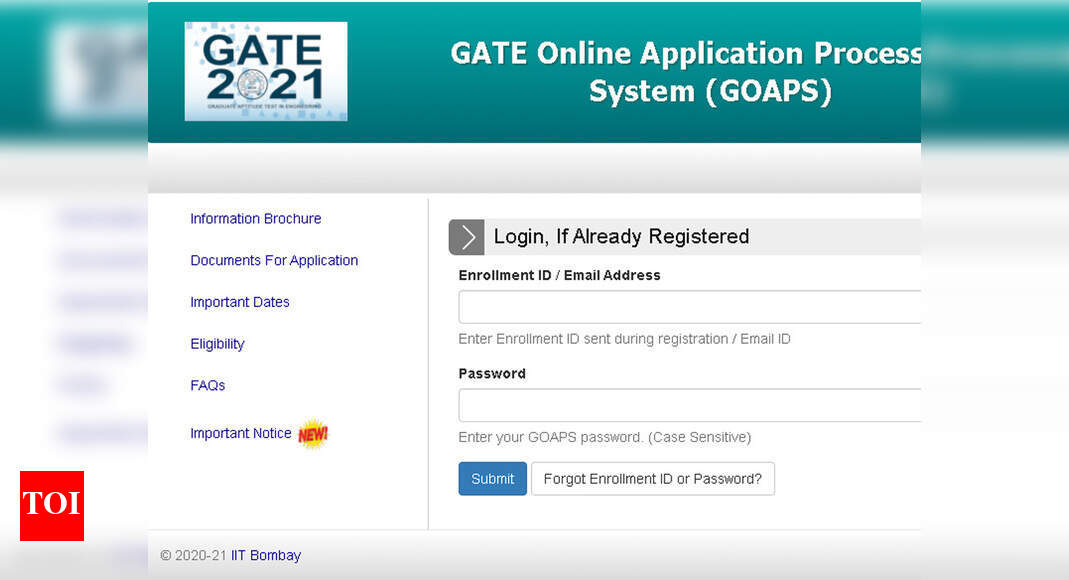Click Forgot Enrollment ID or Password?

coord(653,478)
